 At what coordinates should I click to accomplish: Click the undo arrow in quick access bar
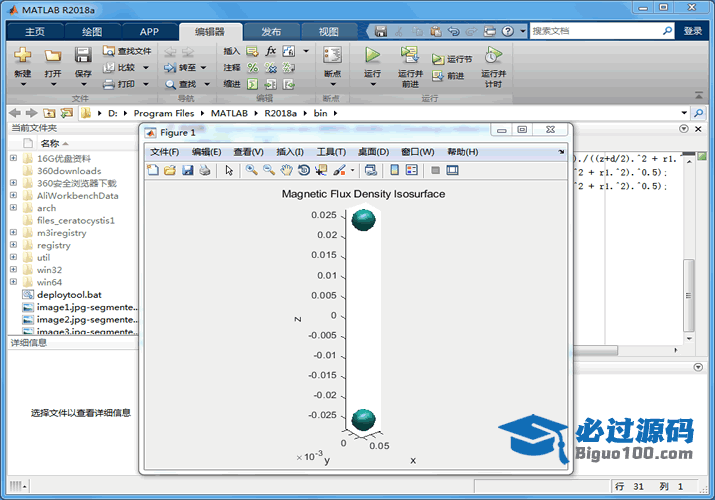(453, 31)
